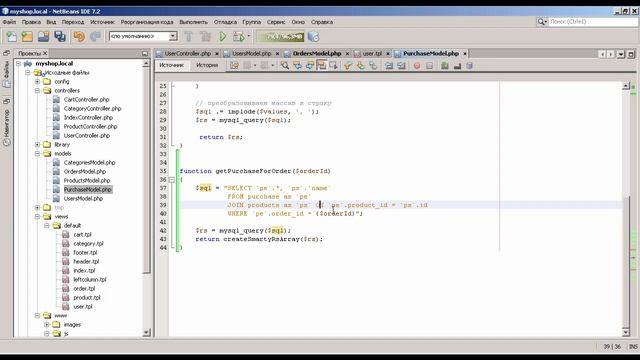Open CartController.php in the project tree

[86, 100]
